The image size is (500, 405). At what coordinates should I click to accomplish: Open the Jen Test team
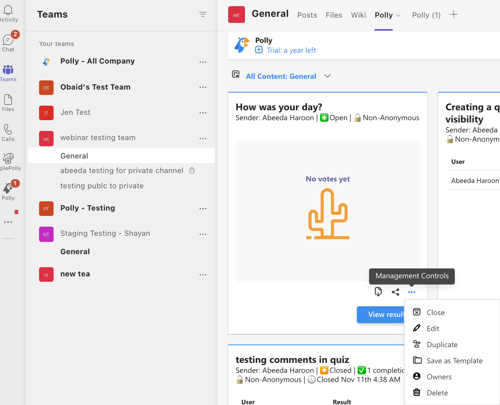(x=75, y=112)
